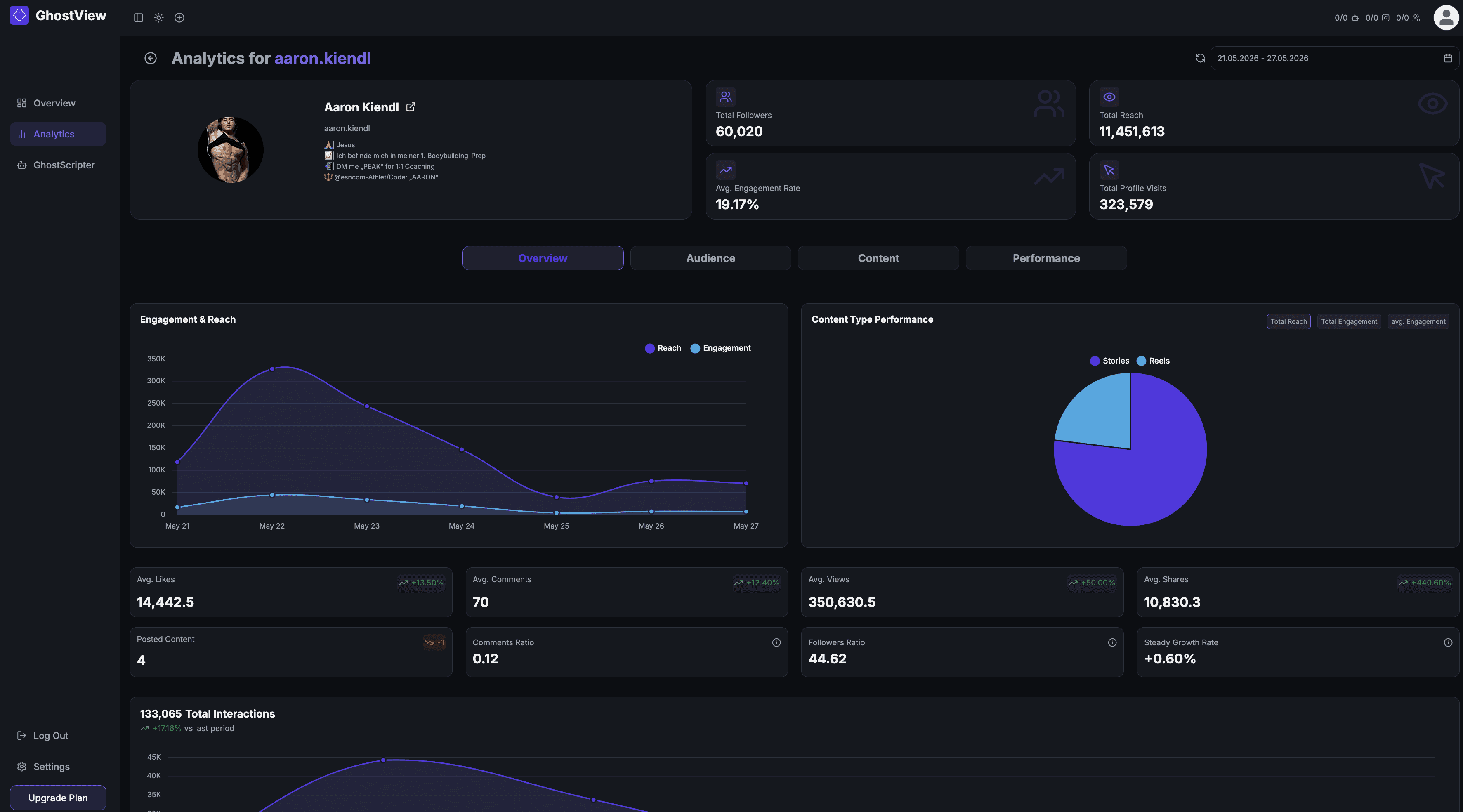Switch to the Performance tab
The width and height of the screenshot is (1463, 812).
1045,258
